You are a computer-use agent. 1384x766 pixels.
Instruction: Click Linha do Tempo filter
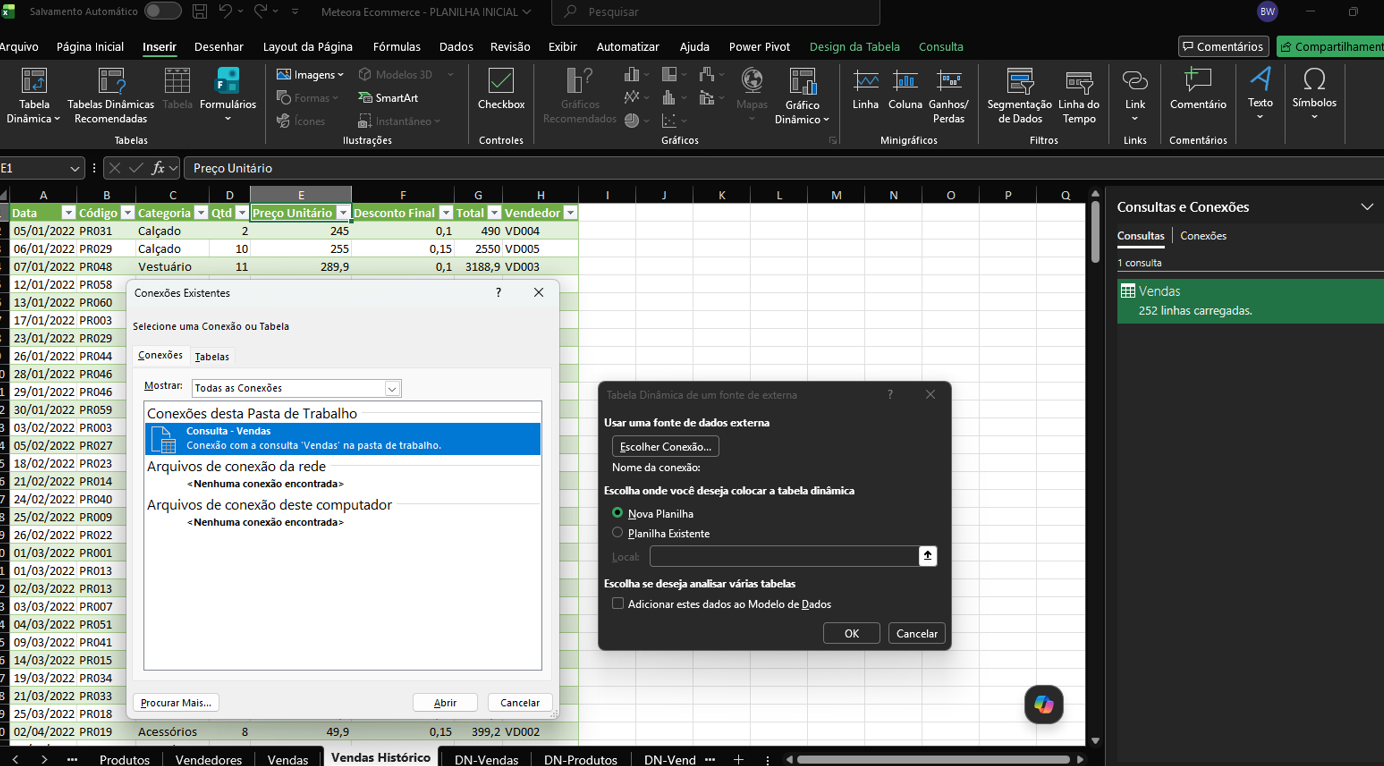(x=1078, y=96)
